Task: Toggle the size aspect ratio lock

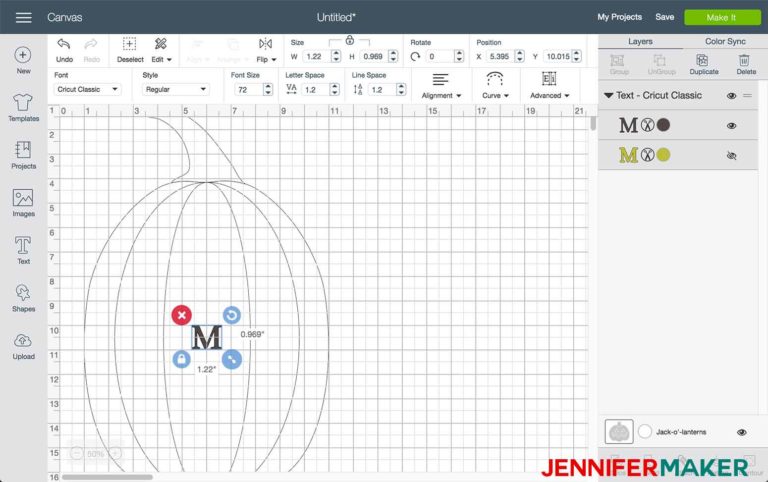Action: (350, 41)
